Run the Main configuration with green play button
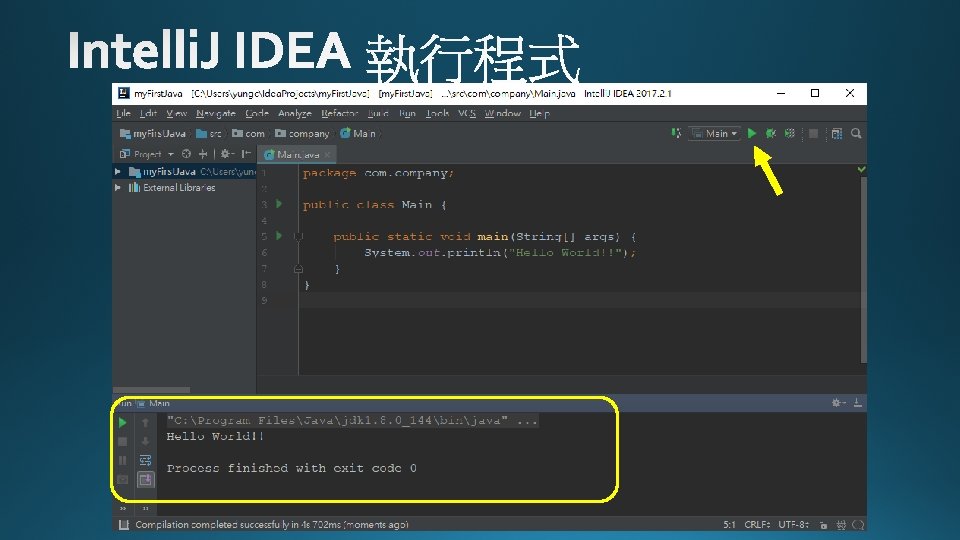 tap(752, 133)
